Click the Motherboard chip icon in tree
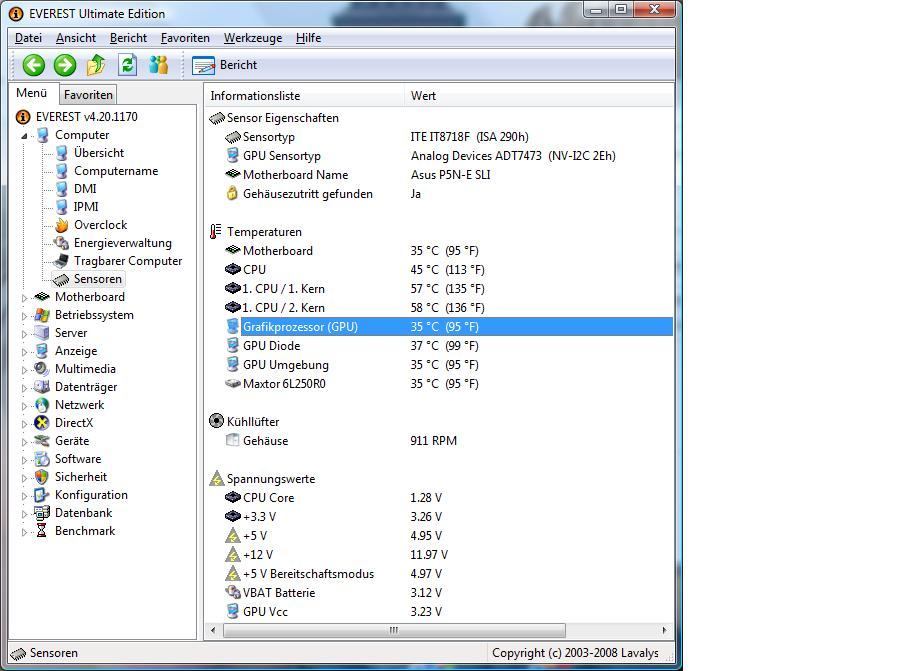This screenshot has height=671, width=911. tap(42, 297)
